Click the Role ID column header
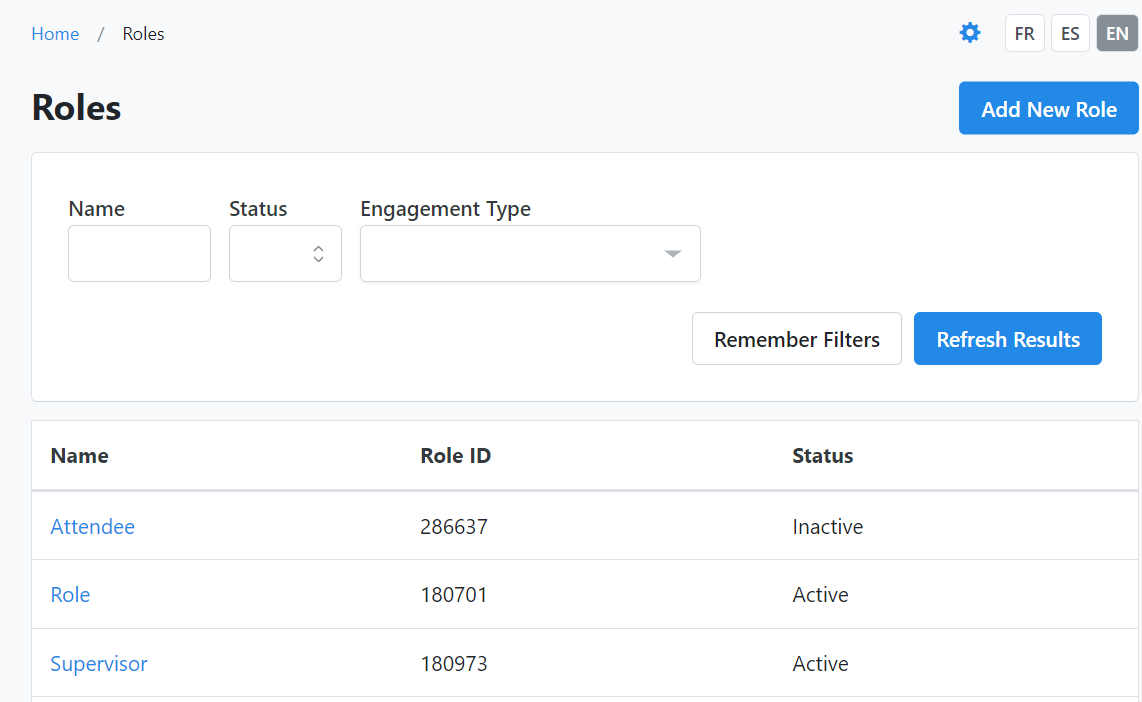This screenshot has width=1142, height=702. click(x=455, y=455)
